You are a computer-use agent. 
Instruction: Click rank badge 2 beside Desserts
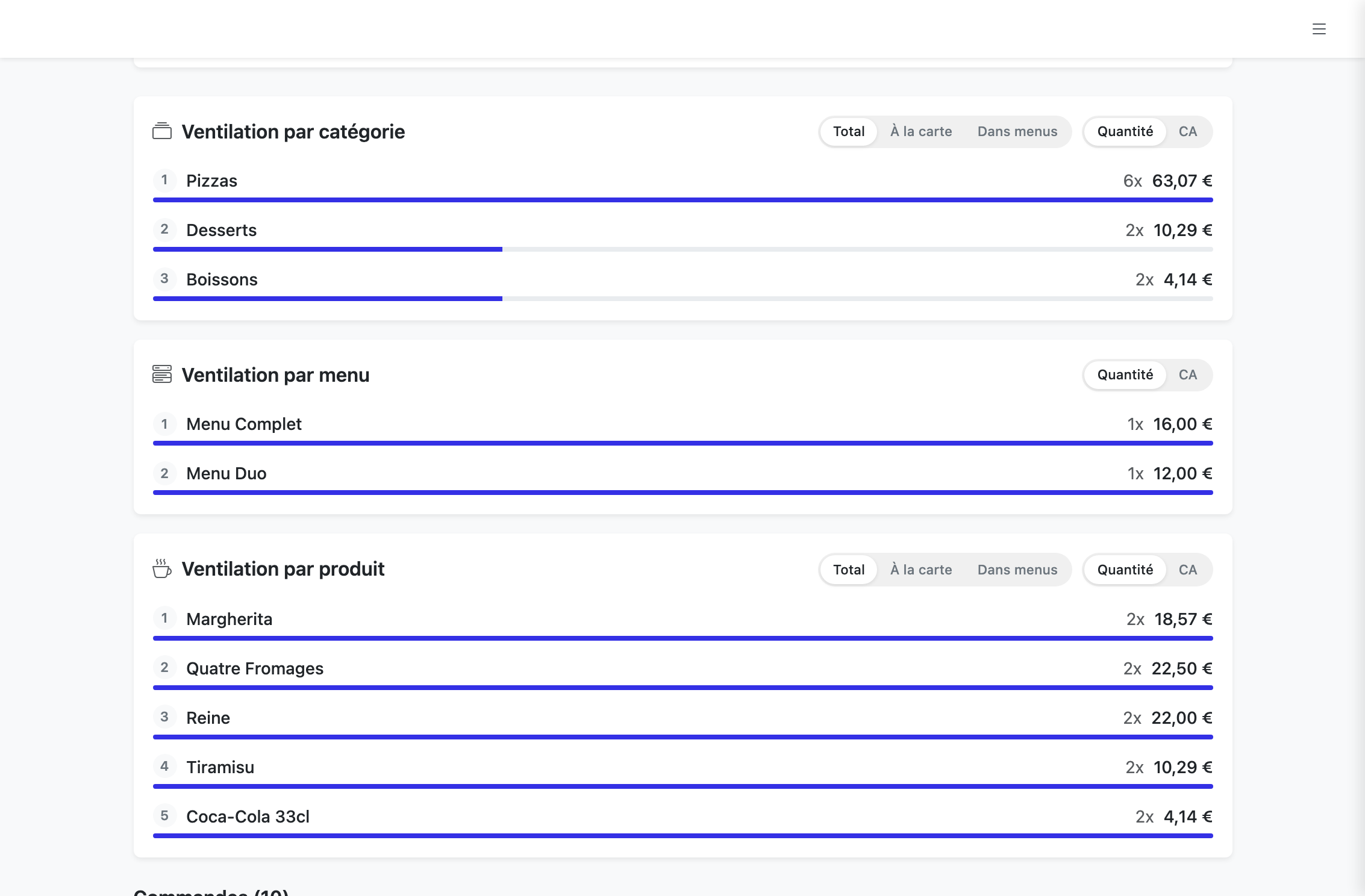coord(164,229)
